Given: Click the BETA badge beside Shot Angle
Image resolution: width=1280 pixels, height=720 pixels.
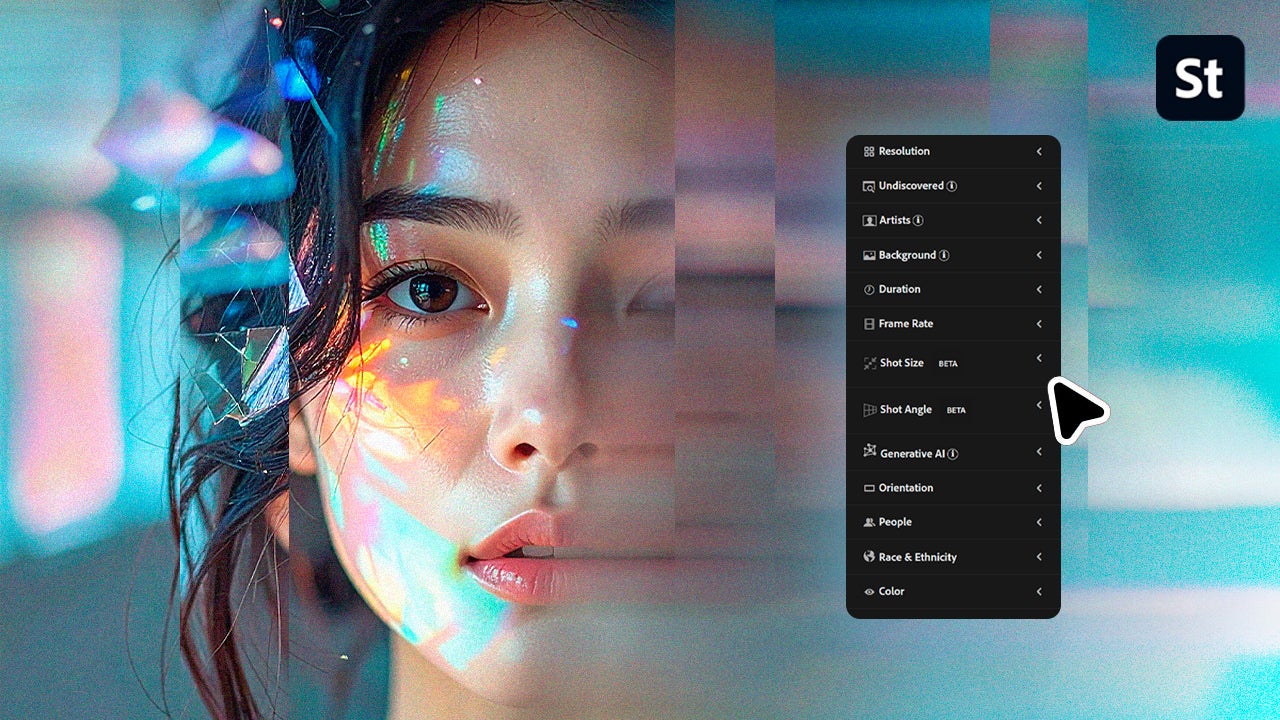Looking at the screenshot, I should pyautogui.click(x=956, y=410).
